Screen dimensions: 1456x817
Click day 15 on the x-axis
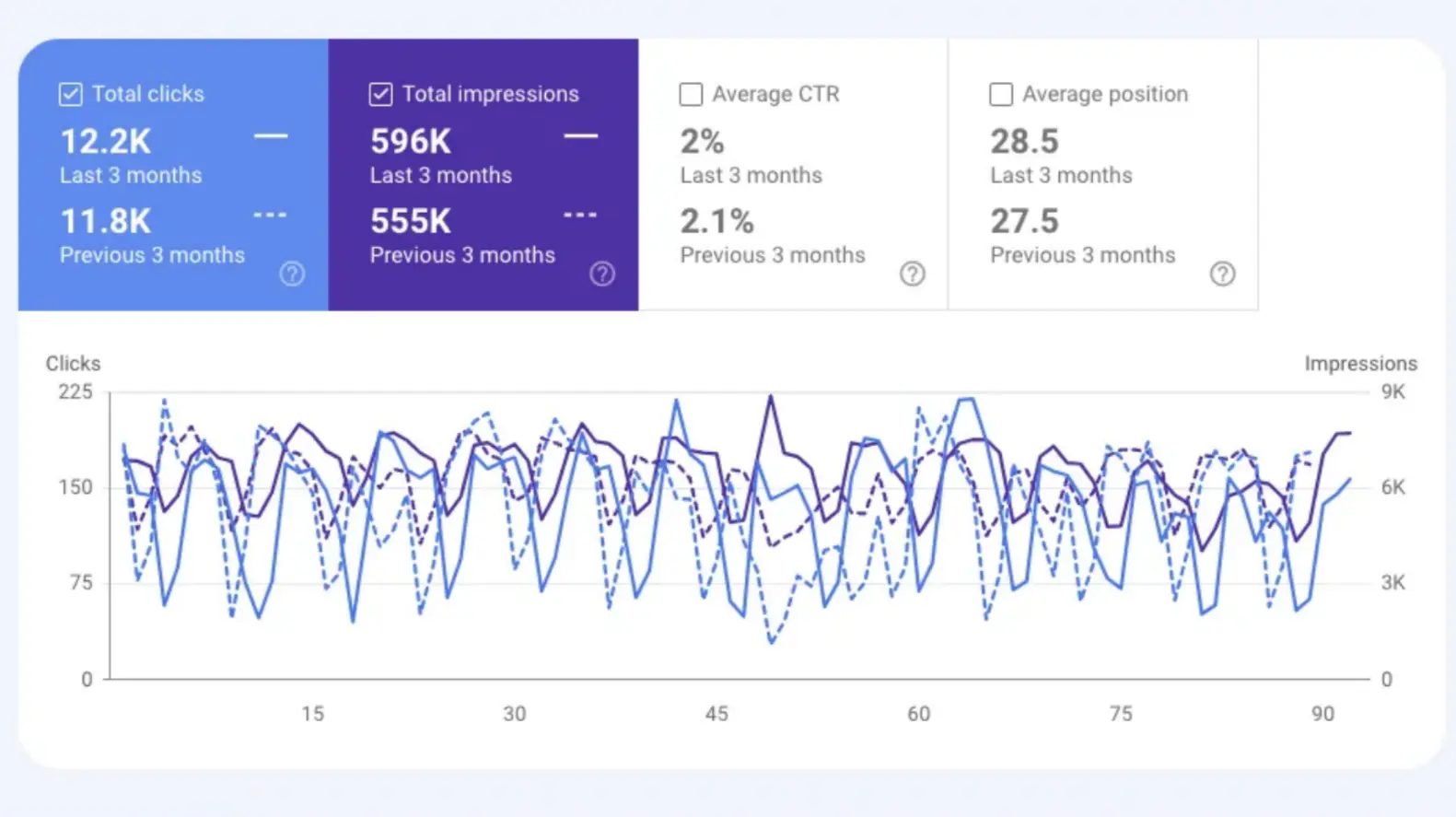point(313,714)
